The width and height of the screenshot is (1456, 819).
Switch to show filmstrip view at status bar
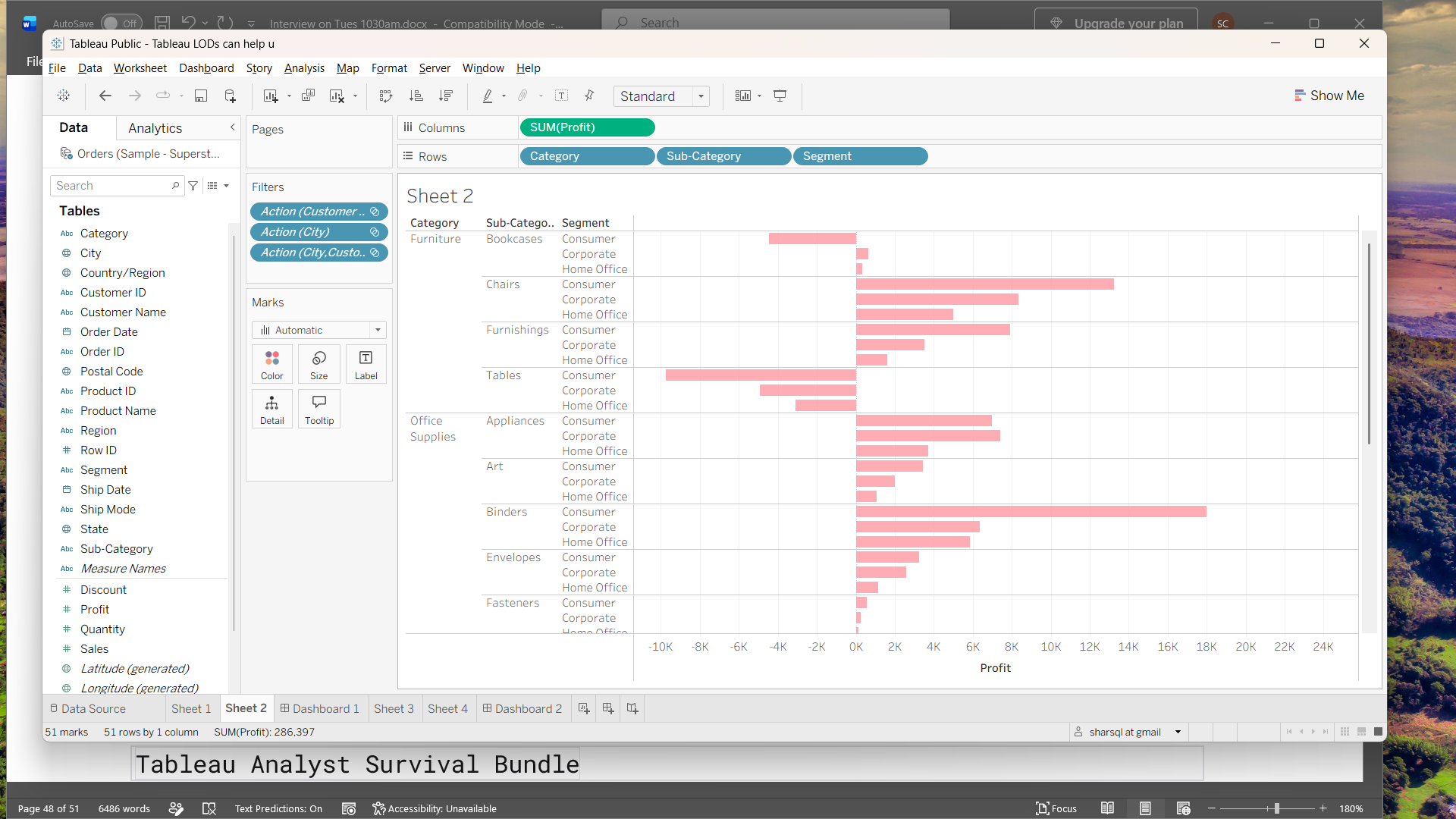tap(1361, 732)
